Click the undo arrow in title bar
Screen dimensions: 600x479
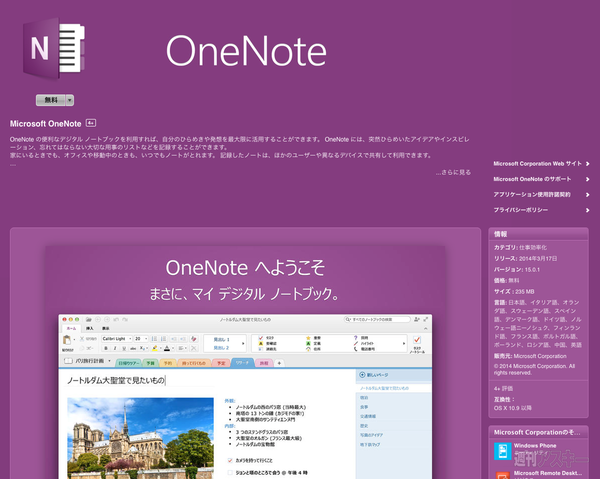(x=116, y=319)
